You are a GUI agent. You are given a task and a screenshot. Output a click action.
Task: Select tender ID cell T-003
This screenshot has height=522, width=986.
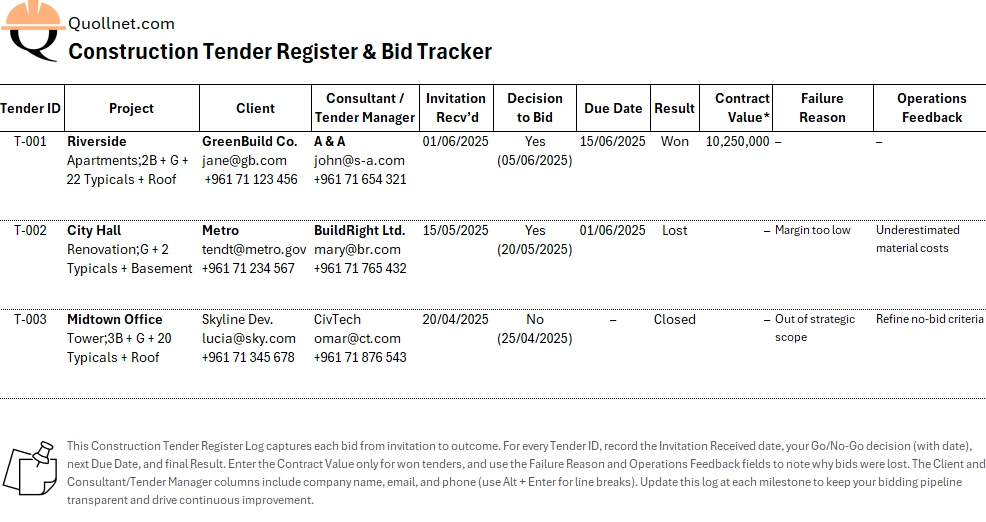pyautogui.click(x=30, y=319)
